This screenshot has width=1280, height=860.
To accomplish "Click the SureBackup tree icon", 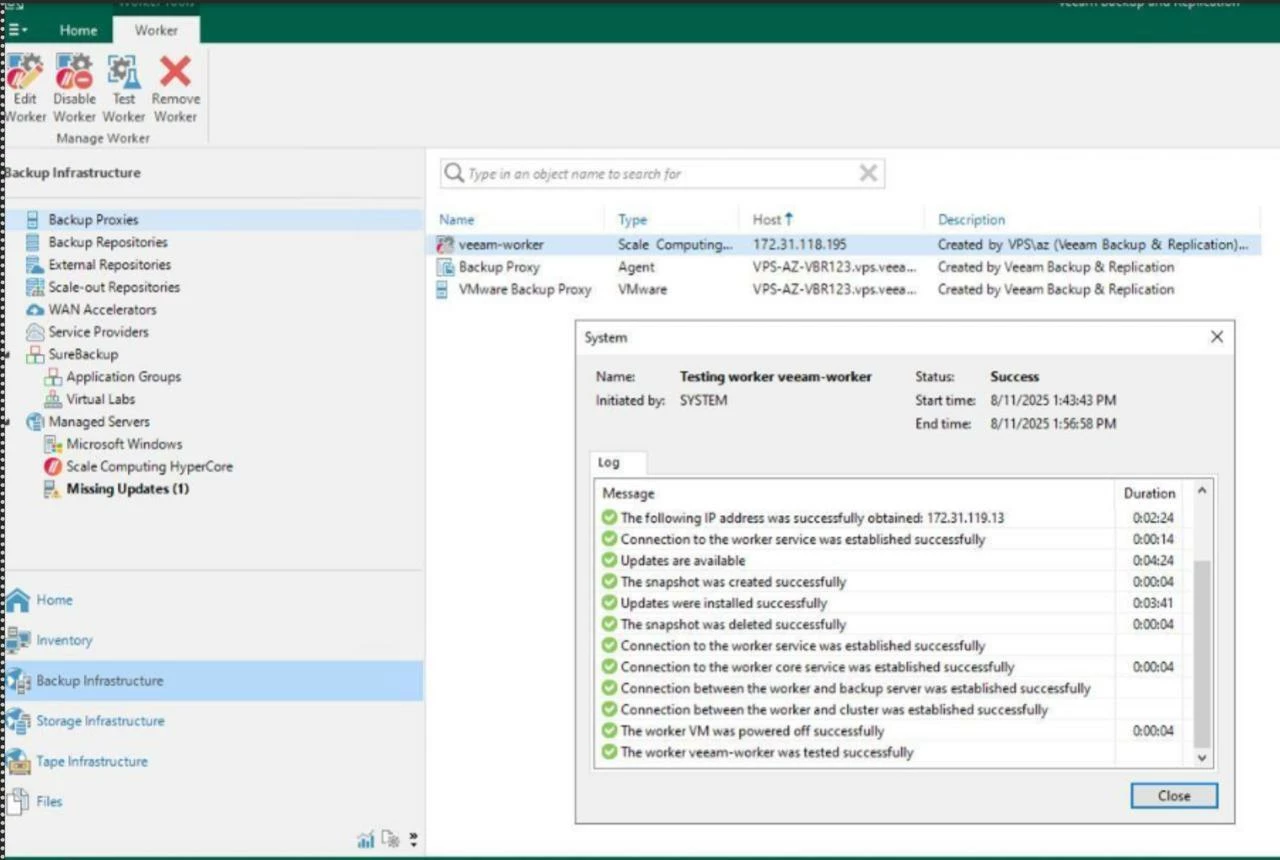I will click(34, 354).
